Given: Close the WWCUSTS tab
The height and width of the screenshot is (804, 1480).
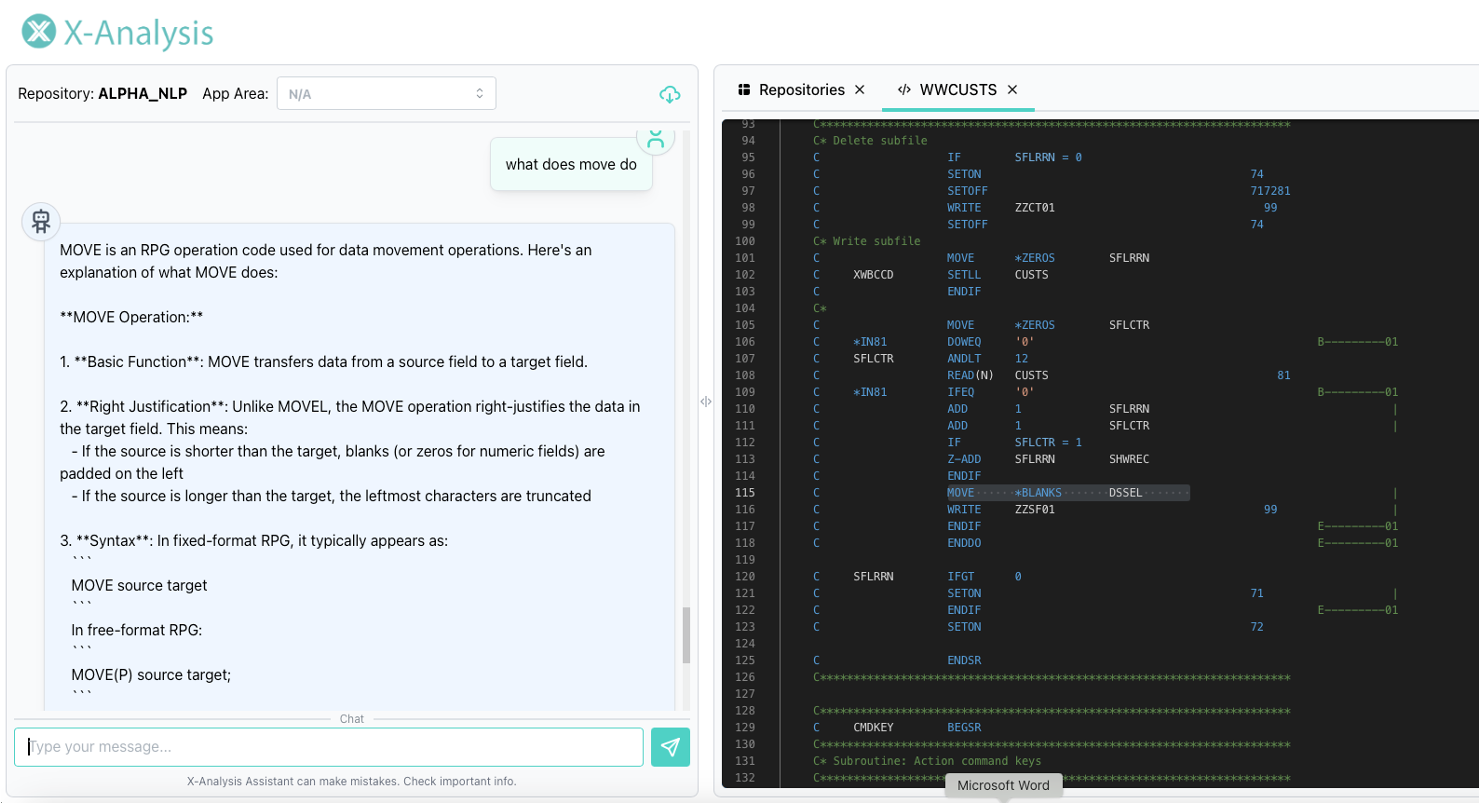Looking at the screenshot, I should pos(1012,90).
